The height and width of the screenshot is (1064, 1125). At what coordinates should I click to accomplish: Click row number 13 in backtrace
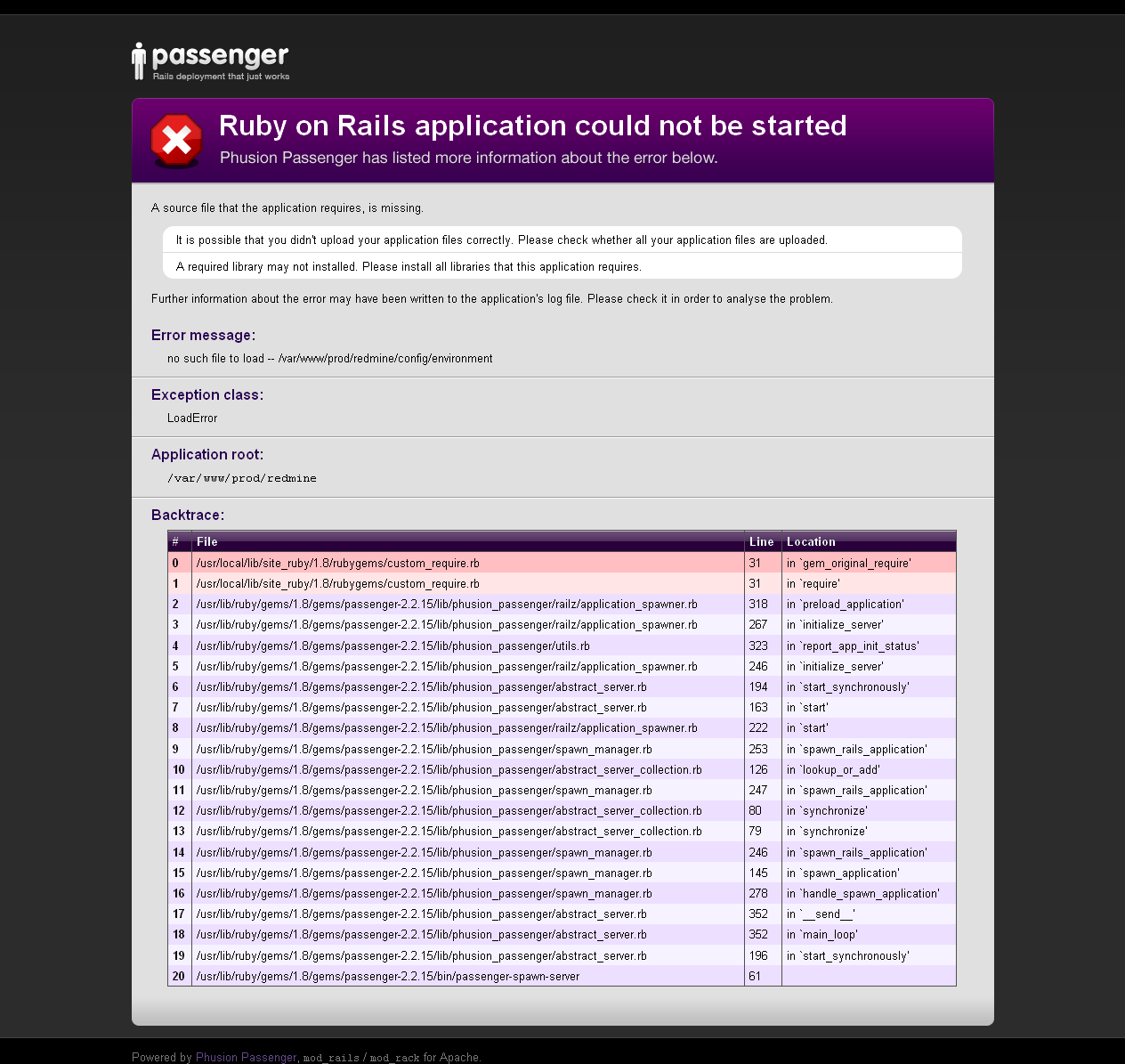tap(179, 831)
